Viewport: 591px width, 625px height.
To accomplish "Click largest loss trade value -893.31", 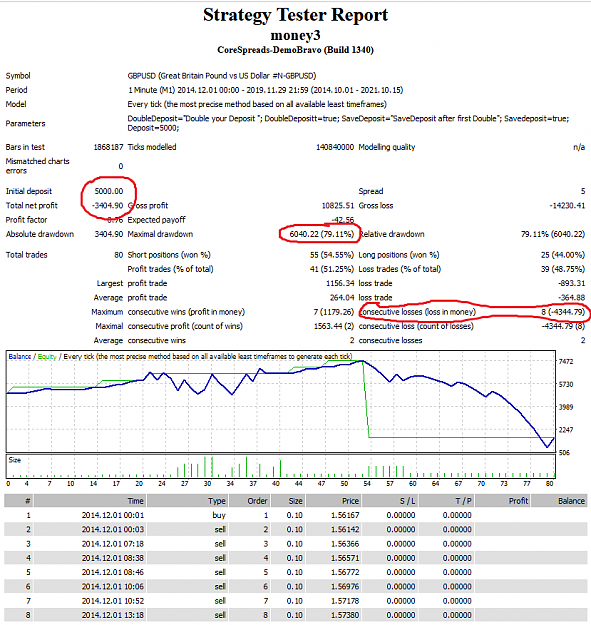I will click(x=571, y=283).
